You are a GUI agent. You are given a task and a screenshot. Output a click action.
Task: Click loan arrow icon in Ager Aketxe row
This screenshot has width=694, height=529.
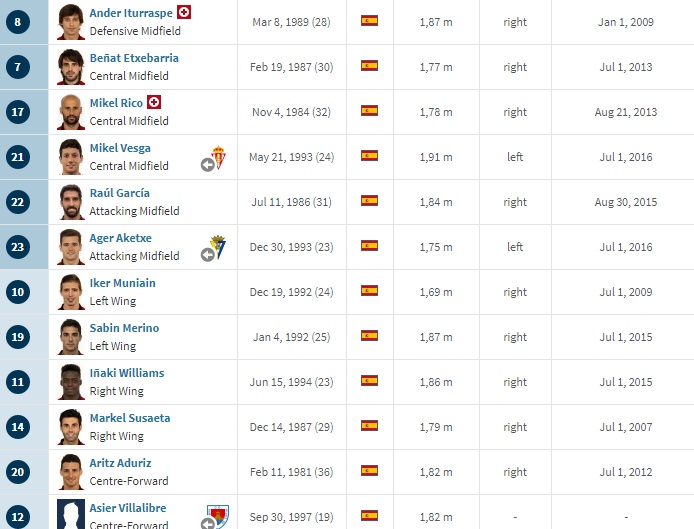(208, 255)
